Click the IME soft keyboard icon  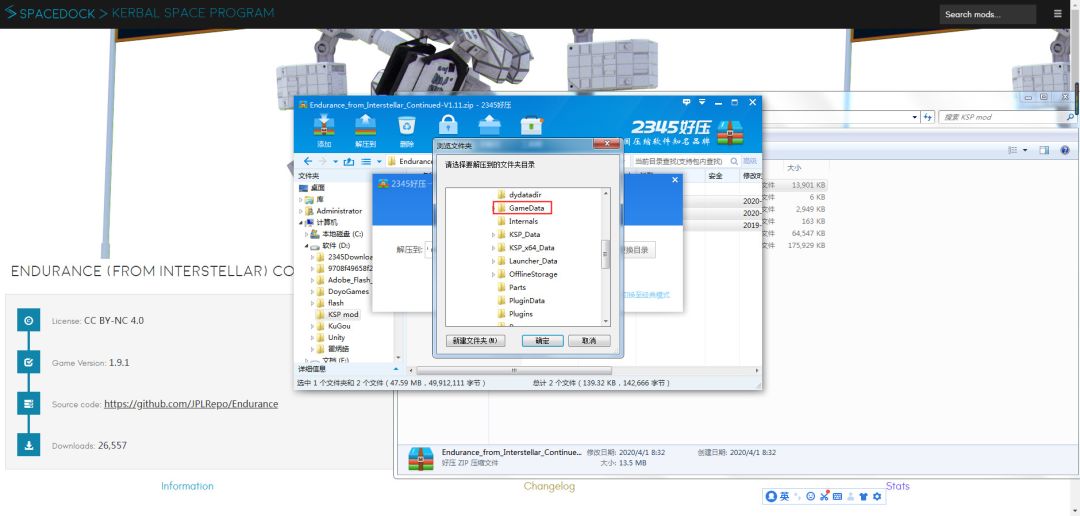pos(837,496)
